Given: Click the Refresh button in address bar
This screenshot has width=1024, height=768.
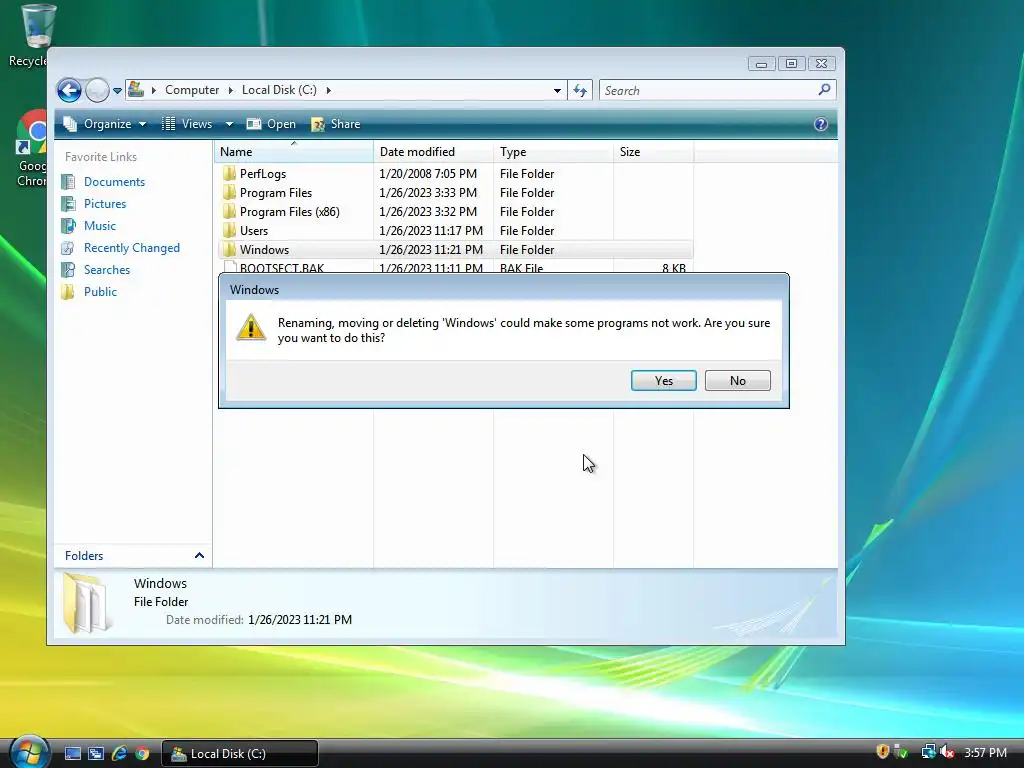Looking at the screenshot, I should tap(580, 91).
